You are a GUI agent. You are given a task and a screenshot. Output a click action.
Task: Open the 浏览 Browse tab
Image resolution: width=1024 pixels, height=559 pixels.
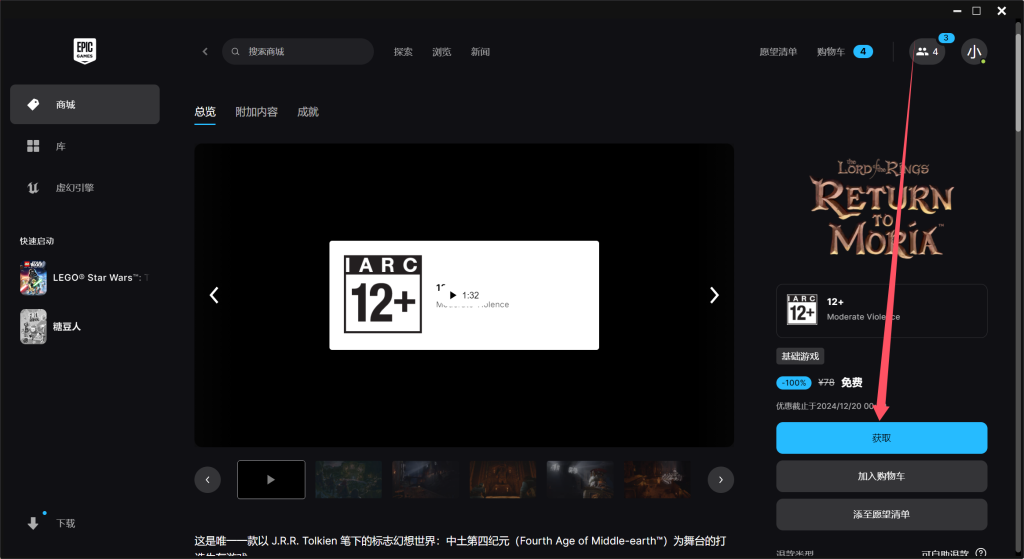click(441, 52)
